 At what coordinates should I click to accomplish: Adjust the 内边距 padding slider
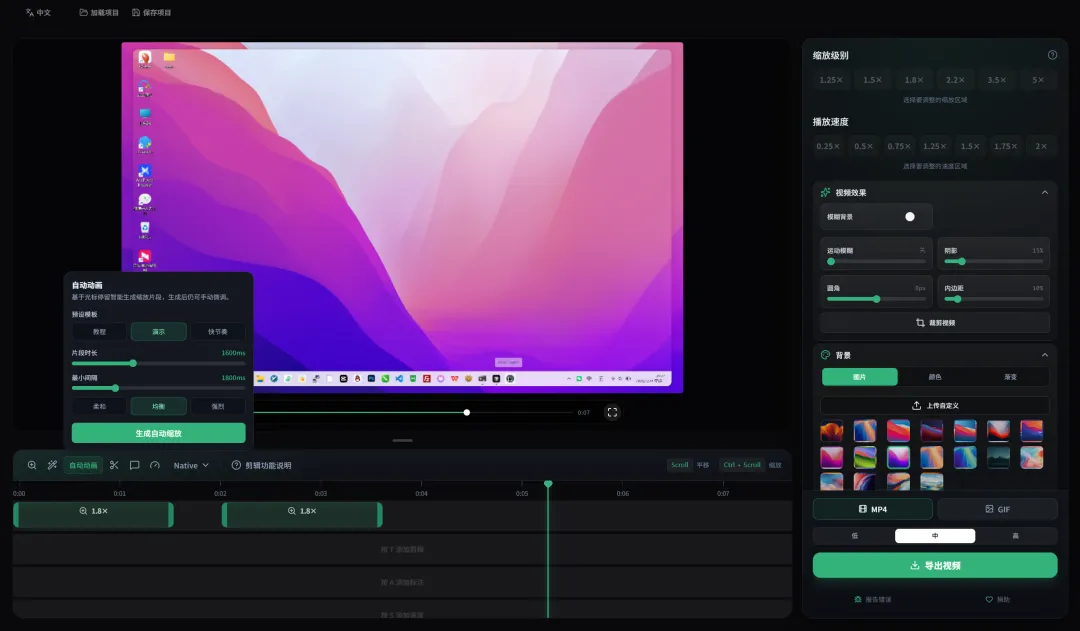(x=993, y=299)
